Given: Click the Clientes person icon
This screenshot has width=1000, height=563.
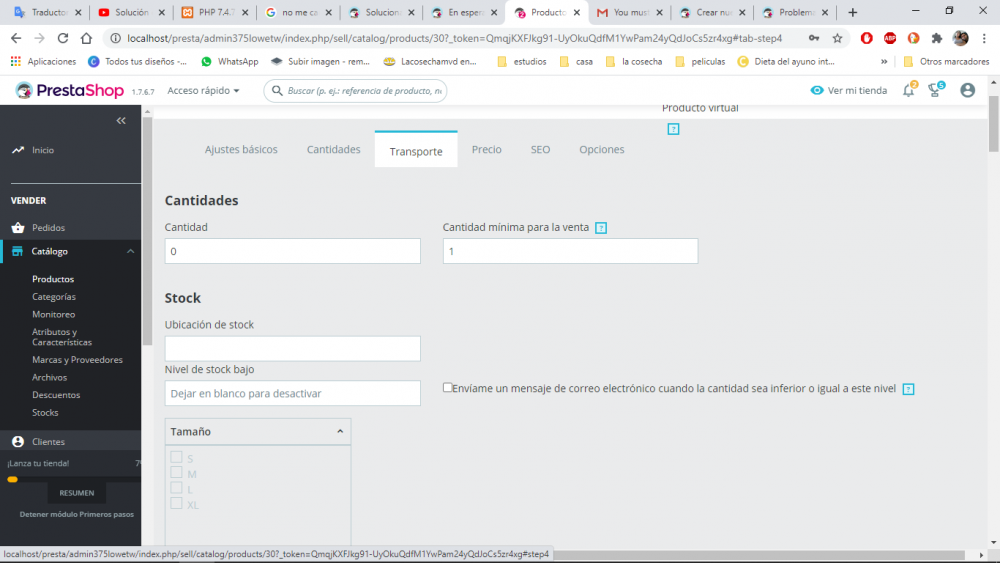Looking at the screenshot, I should [x=18, y=441].
